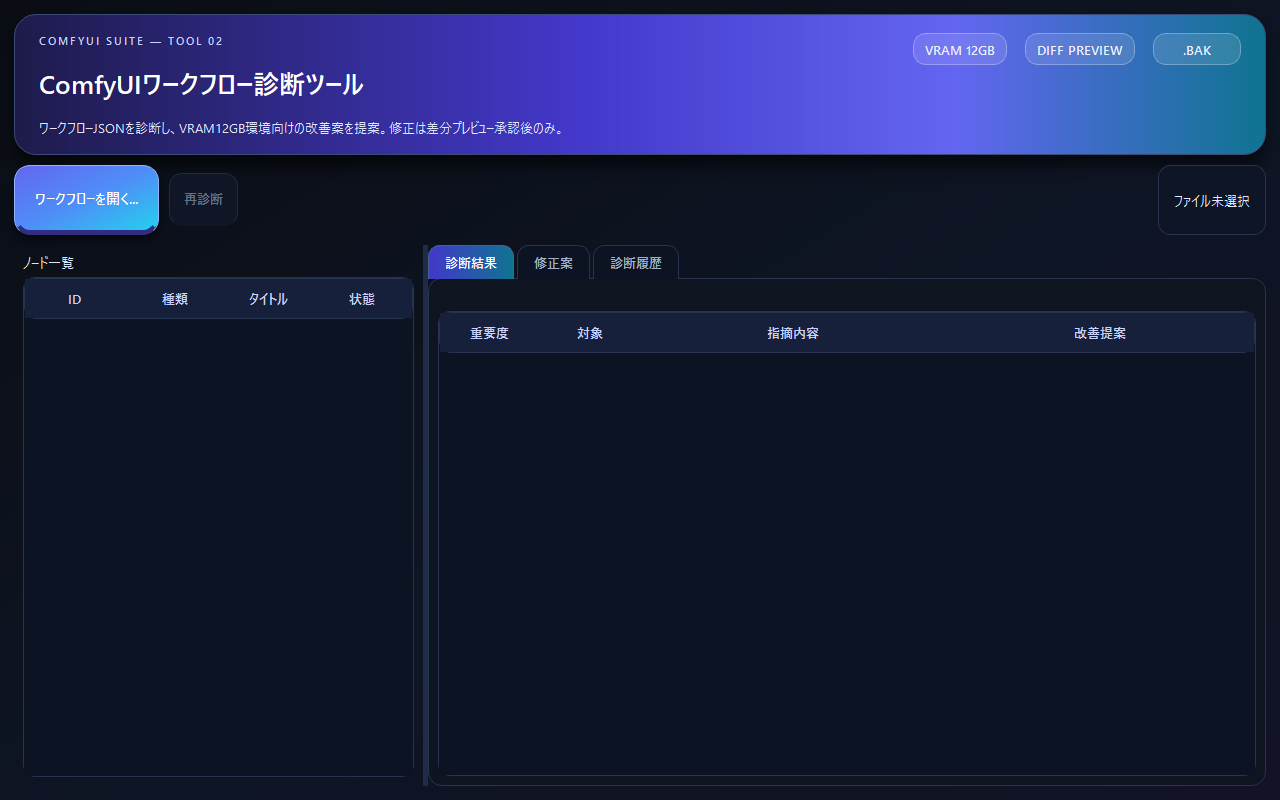Click the 対象 column header
Viewport: 1280px width, 800px height.
point(590,333)
